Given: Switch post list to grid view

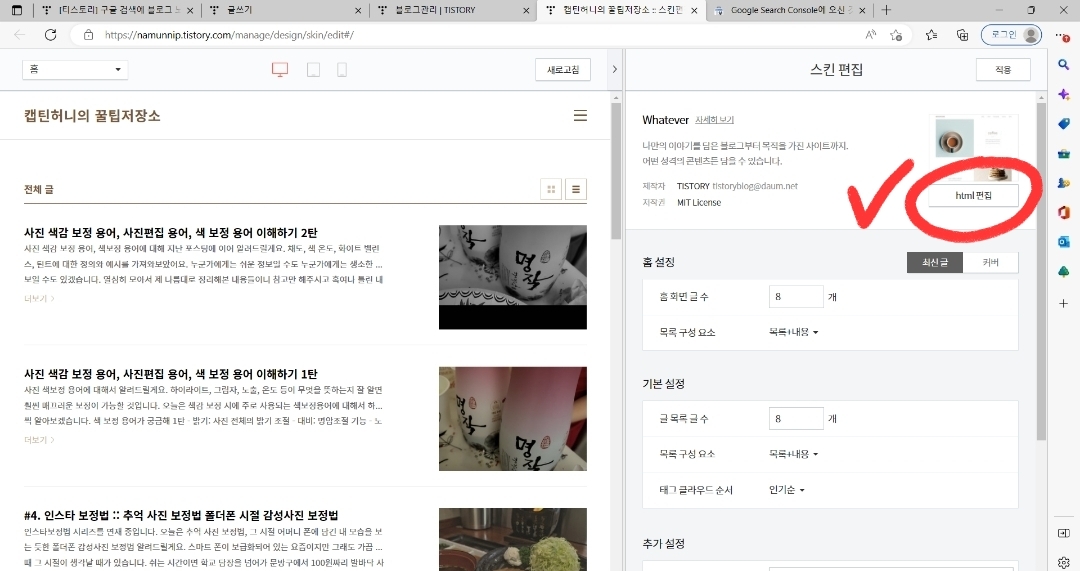Looking at the screenshot, I should coord(551,189).
